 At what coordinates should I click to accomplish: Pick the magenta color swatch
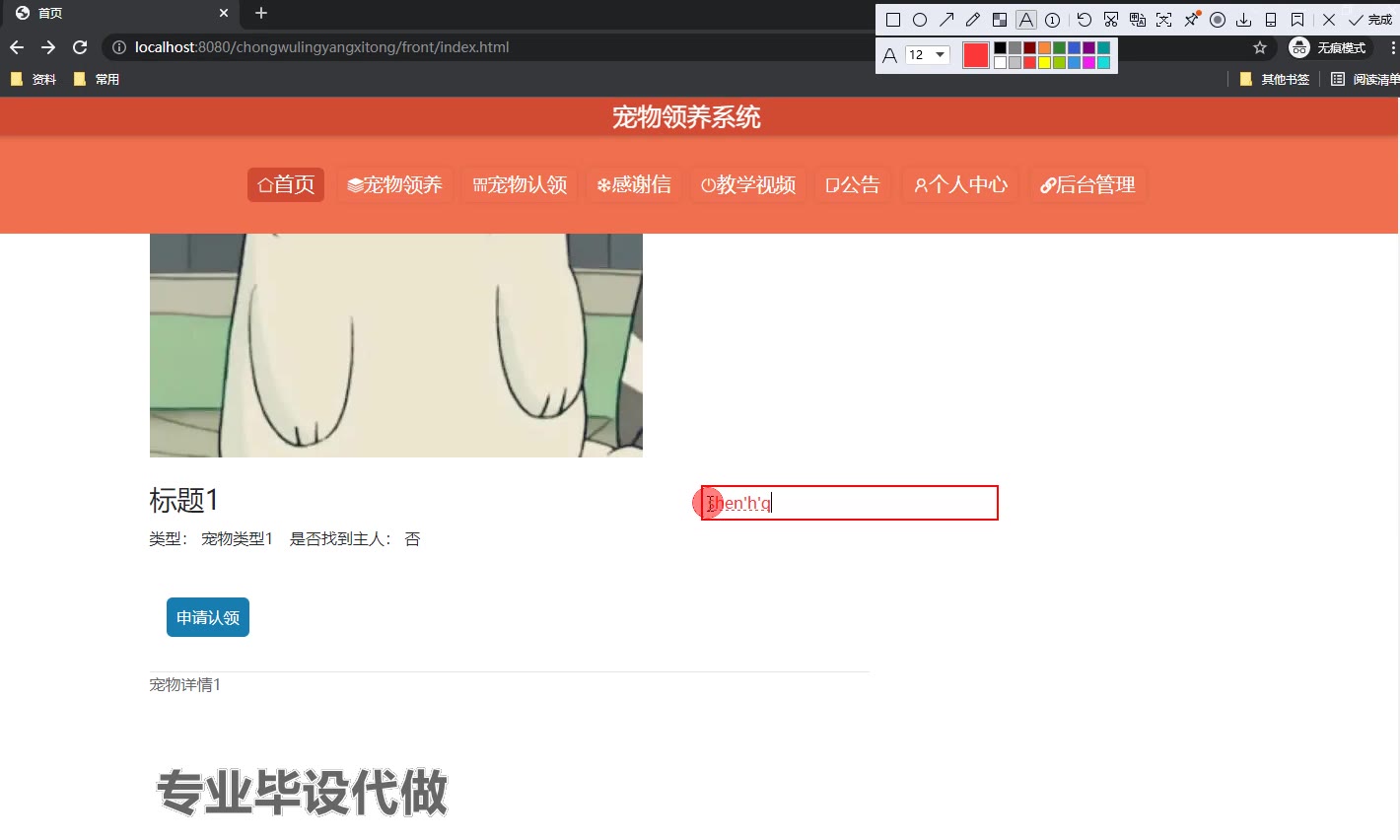coord(1088,62)
